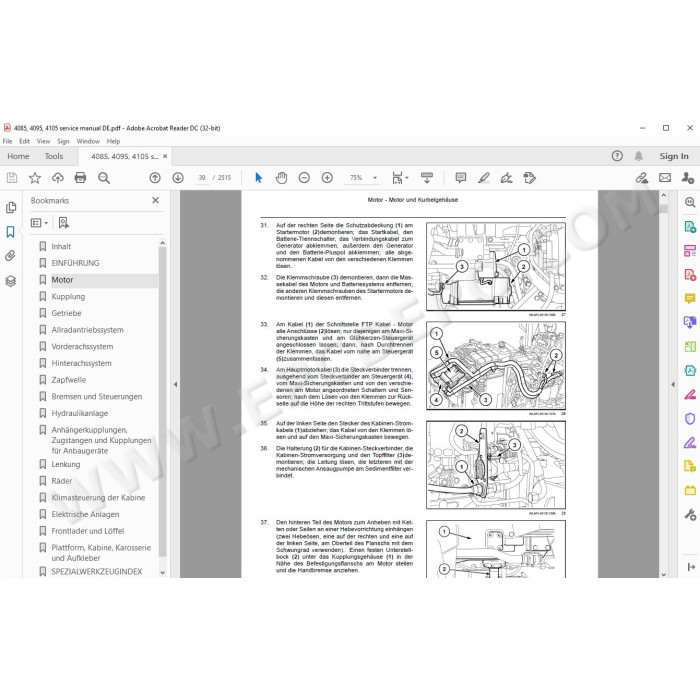Open the Inhalt bookmark
Image resolution: width=700 pixels, height=700 pixels.
(x=61, y=246)
